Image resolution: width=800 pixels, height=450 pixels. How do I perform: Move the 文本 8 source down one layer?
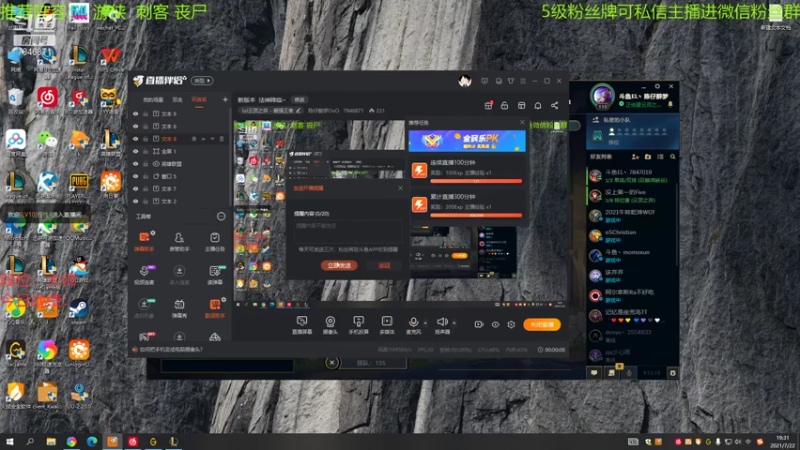(212, 139)
